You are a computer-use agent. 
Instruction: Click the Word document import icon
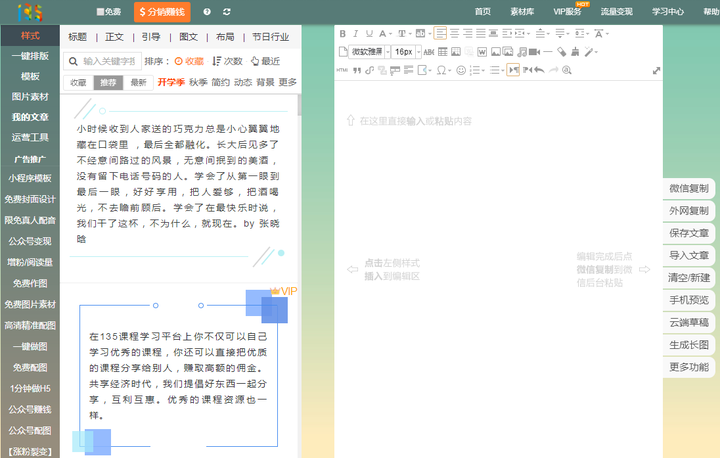click(482, 52)
